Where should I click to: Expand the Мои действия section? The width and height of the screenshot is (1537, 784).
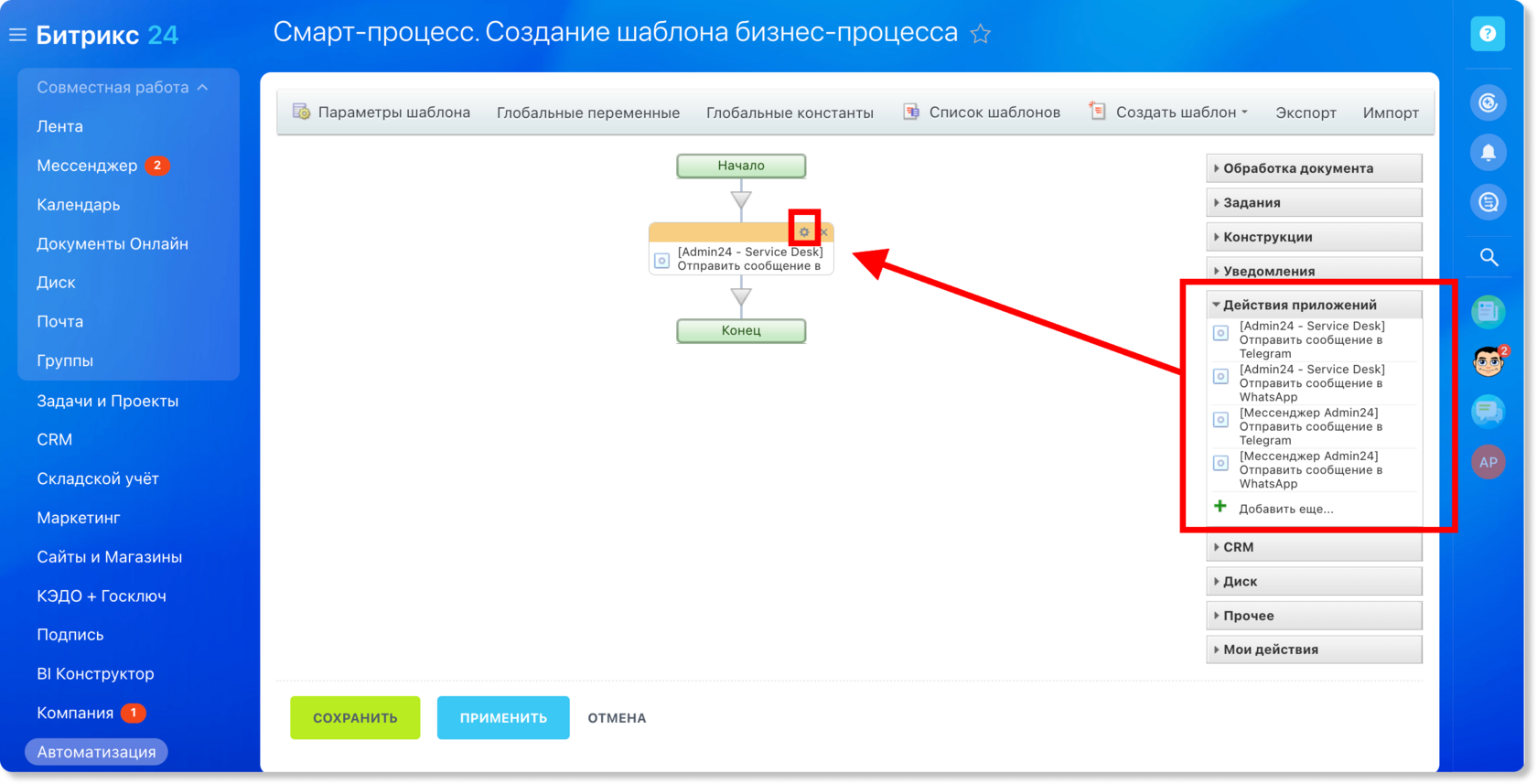pyautogui.click(x=1314, y=650)
